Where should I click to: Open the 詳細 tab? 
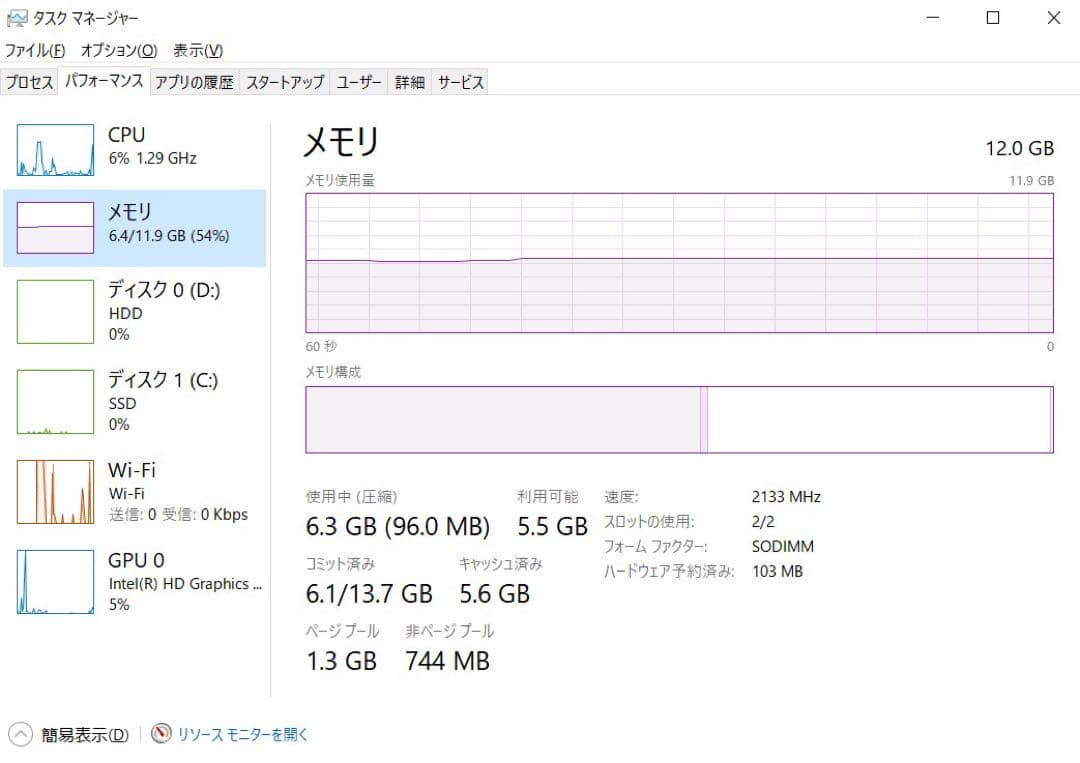[409, 82]
